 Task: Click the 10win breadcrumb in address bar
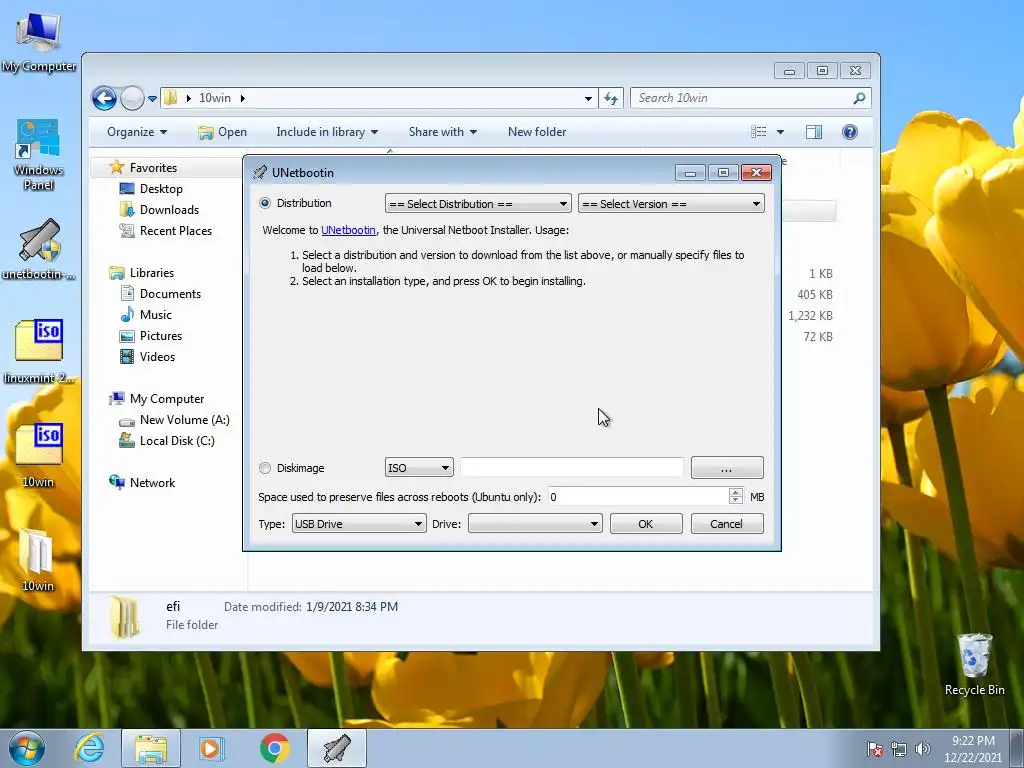click(215, 98)
